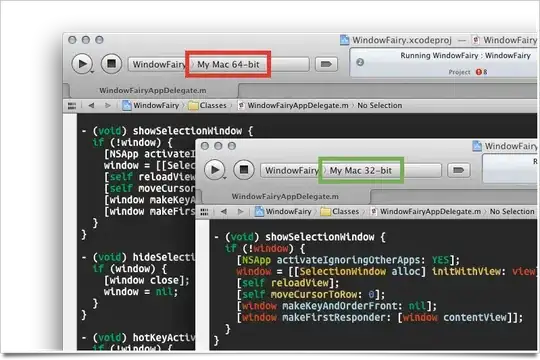Click 'window = nil;' line in back window
Viewport: 540px width, 360px height.
pos(141,292)
